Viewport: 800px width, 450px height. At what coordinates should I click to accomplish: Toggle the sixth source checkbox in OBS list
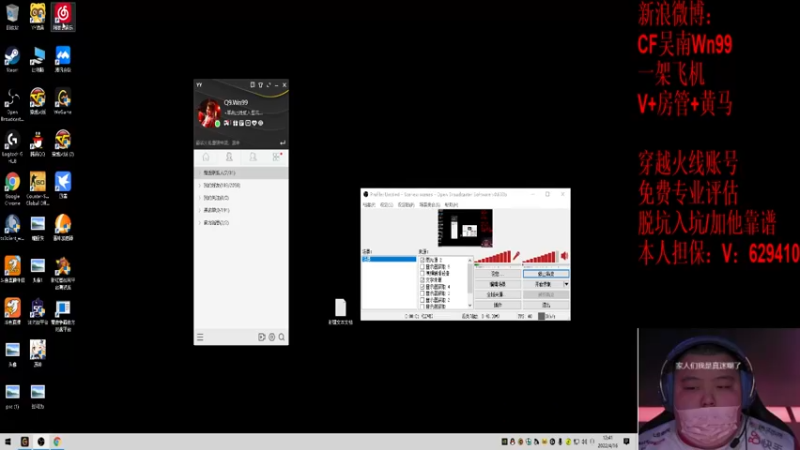[x=422, y=293]
